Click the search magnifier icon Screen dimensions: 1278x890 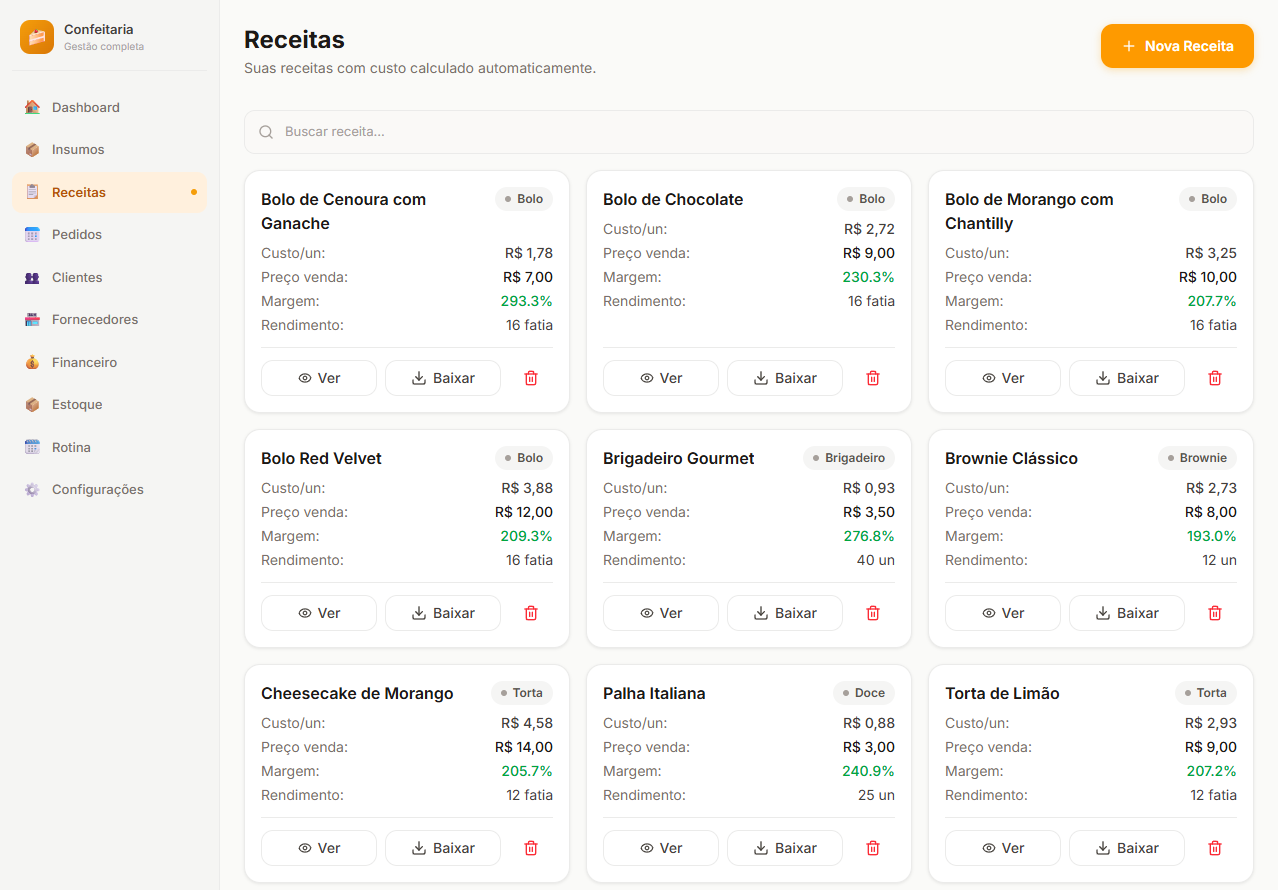pyautogui.click(x=266, y=131)
